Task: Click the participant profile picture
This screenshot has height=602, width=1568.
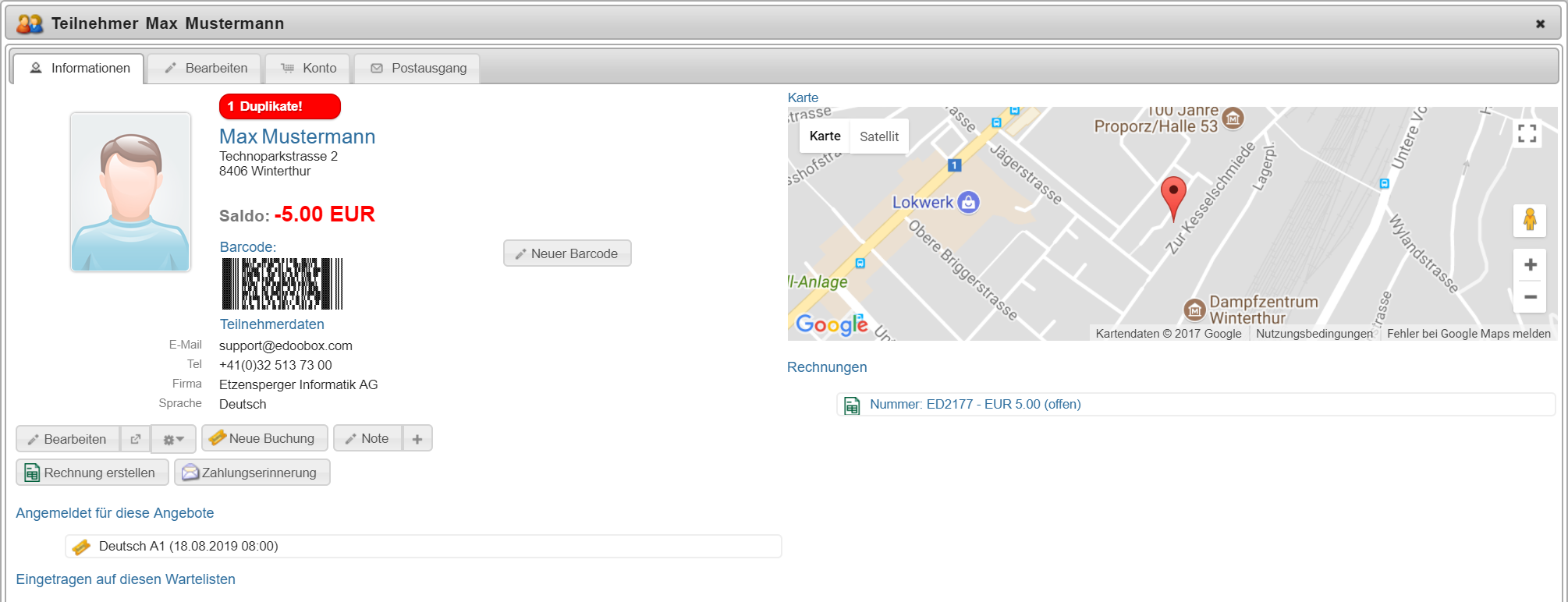Action: tap(130, 192)
